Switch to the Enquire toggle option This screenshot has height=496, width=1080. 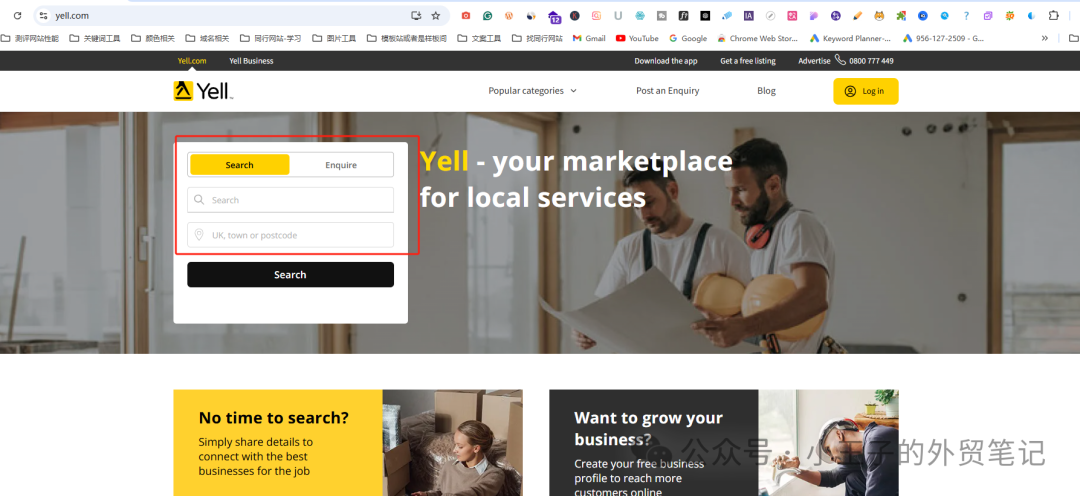point(341,165)
